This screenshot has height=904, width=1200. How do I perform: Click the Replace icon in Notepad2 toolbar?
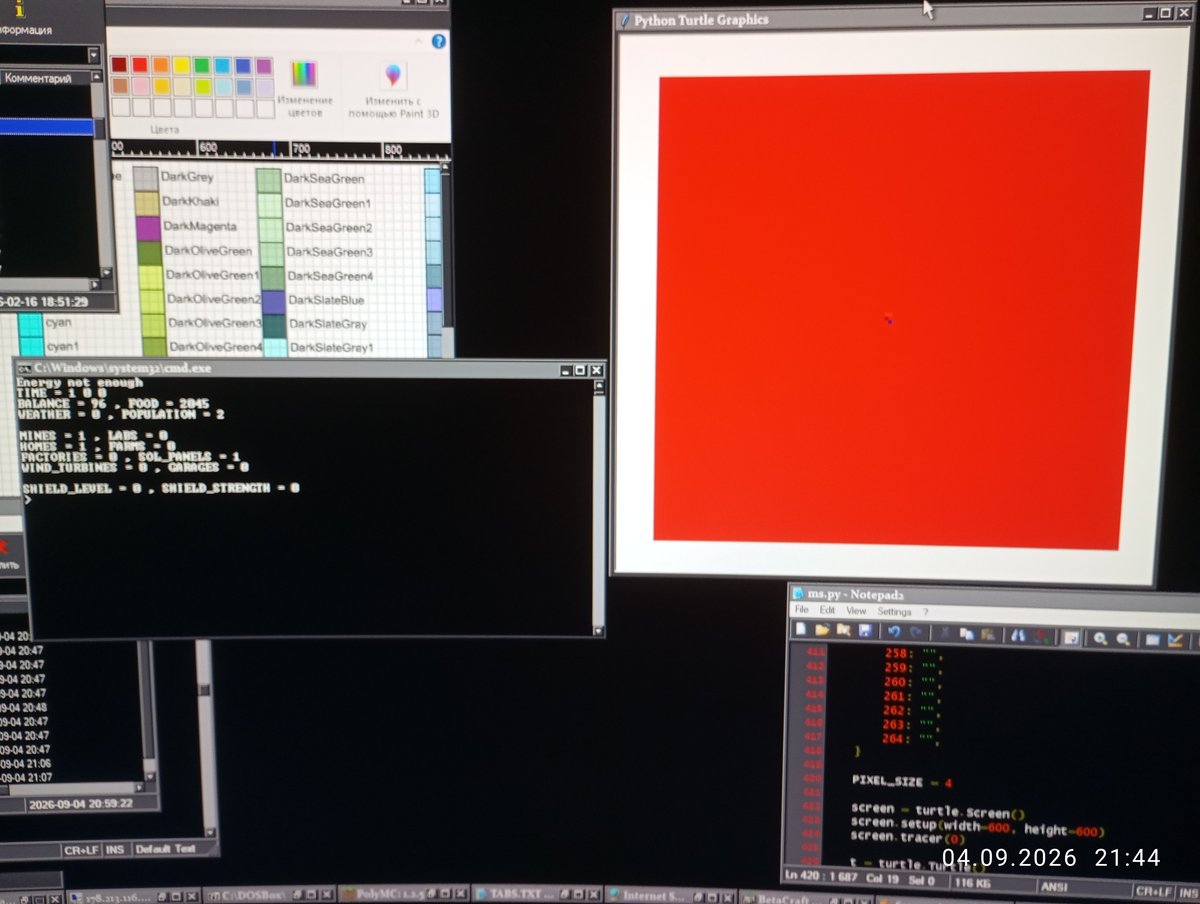click(x=1041, y=636)
